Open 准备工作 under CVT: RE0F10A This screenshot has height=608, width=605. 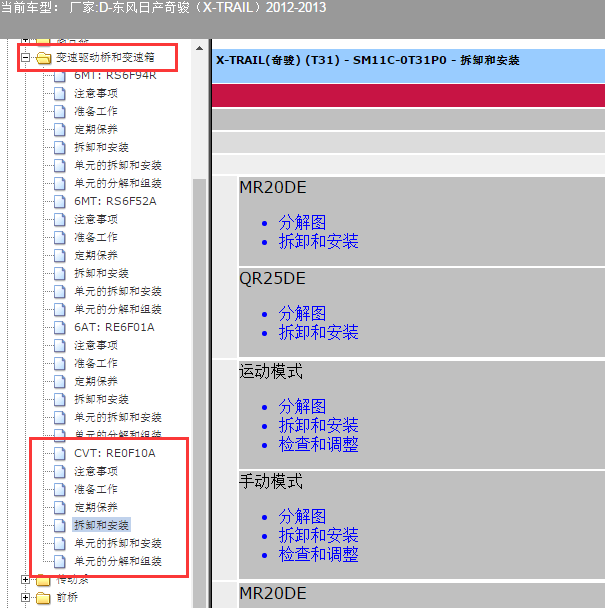point(96,489)
